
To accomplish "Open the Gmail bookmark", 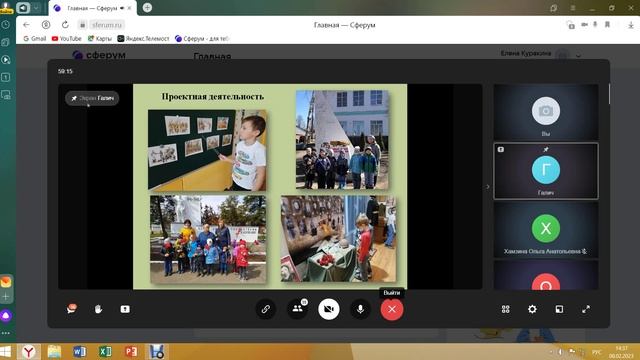I will (35, 38).
